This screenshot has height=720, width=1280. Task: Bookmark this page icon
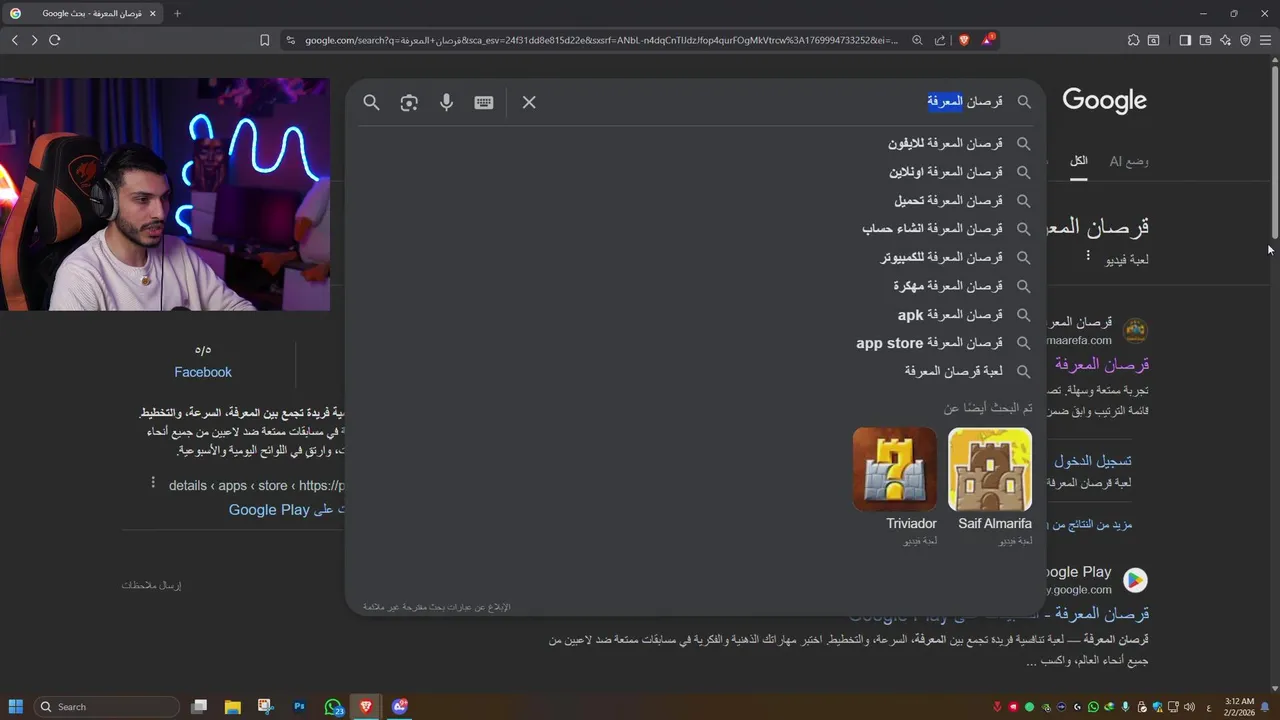(264, 40)
